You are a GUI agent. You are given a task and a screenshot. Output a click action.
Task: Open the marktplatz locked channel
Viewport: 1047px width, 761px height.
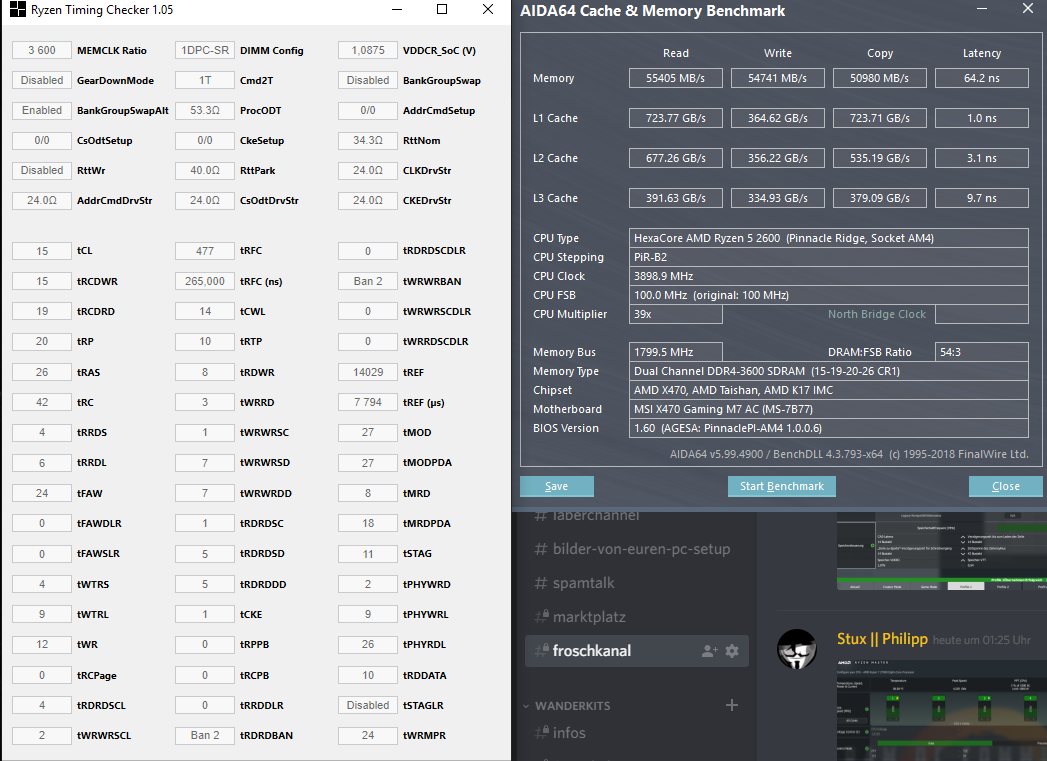click(x=580, y=617)
